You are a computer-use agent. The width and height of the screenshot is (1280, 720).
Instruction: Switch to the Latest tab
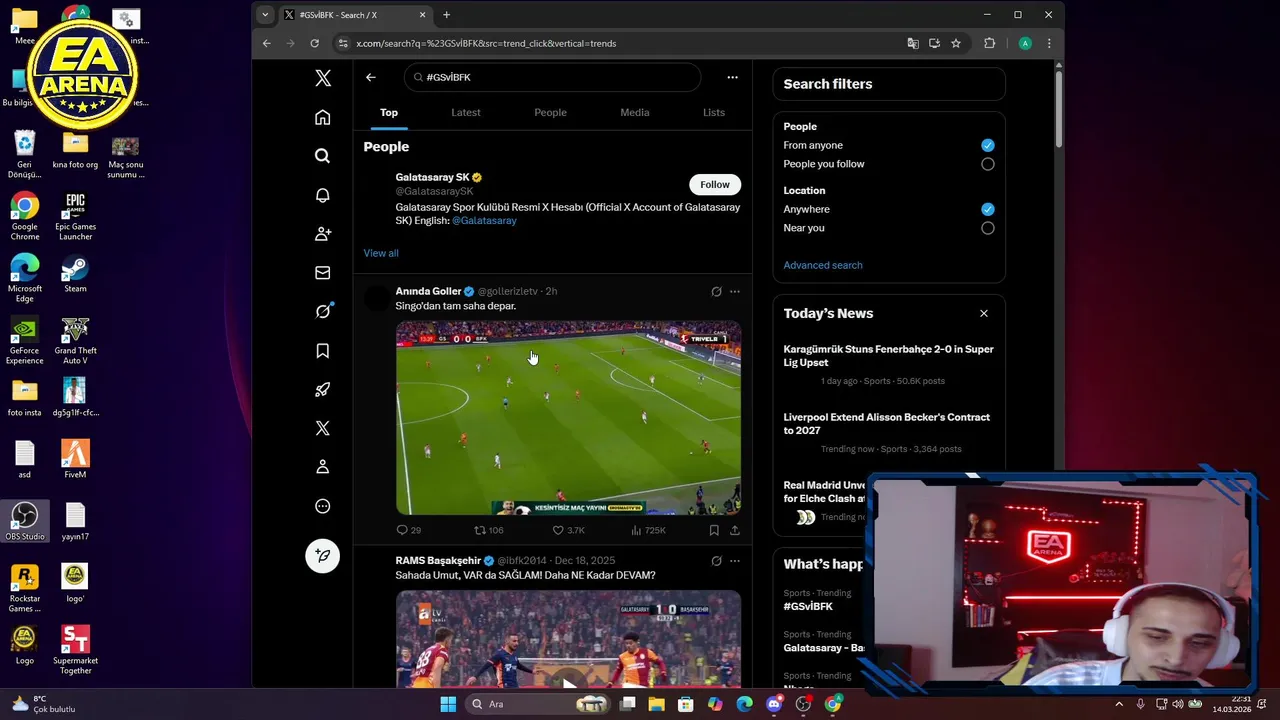465,112
